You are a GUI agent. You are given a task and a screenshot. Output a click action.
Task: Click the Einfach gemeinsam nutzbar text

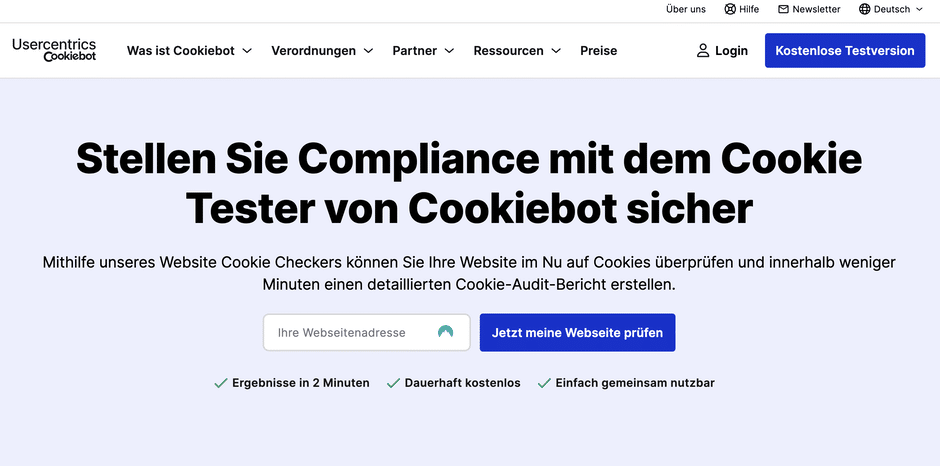[635, 383]
